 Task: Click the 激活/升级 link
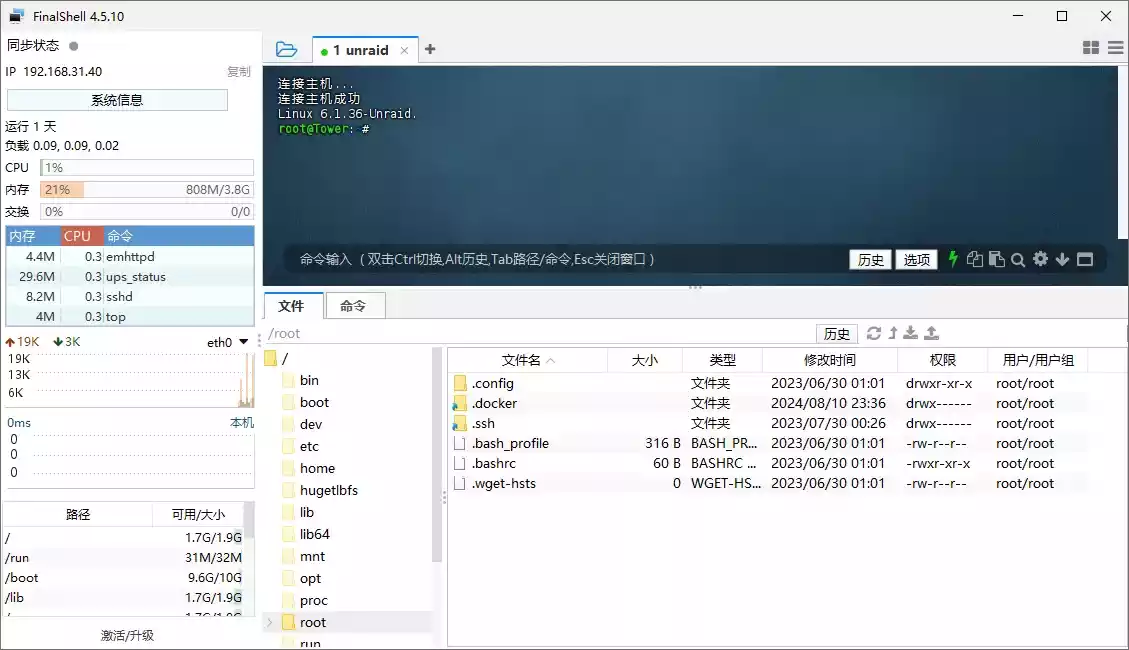coord(127,636)
